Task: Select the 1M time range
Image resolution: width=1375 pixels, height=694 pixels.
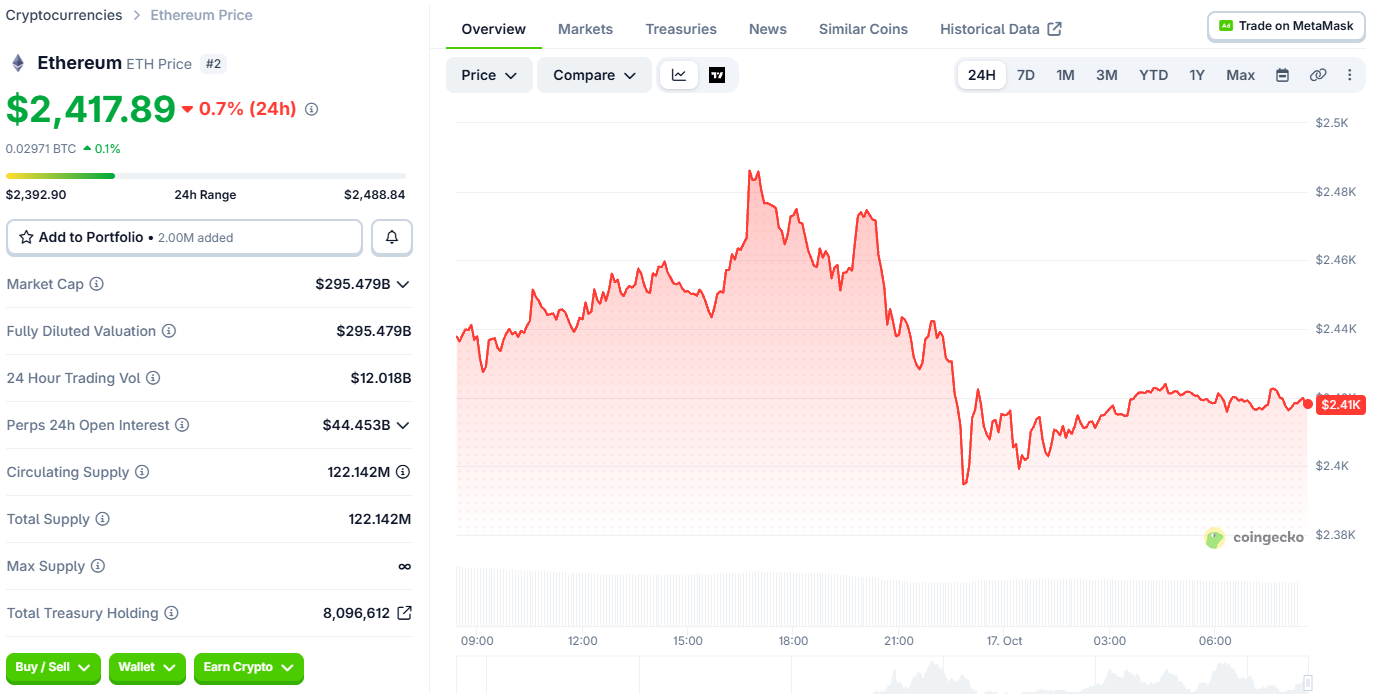Action: tap(1066, 75)
